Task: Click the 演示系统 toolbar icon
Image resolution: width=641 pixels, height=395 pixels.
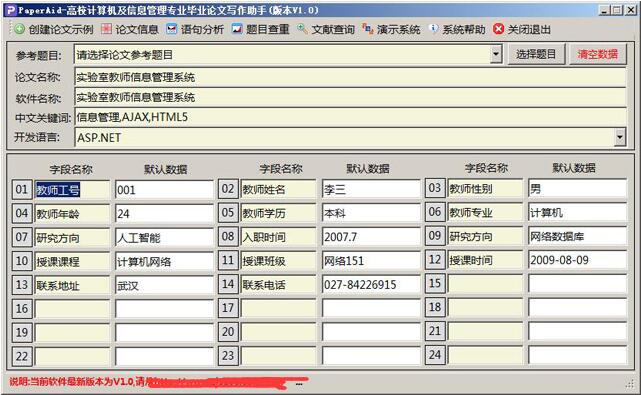Action: click(x=368, y=29)
